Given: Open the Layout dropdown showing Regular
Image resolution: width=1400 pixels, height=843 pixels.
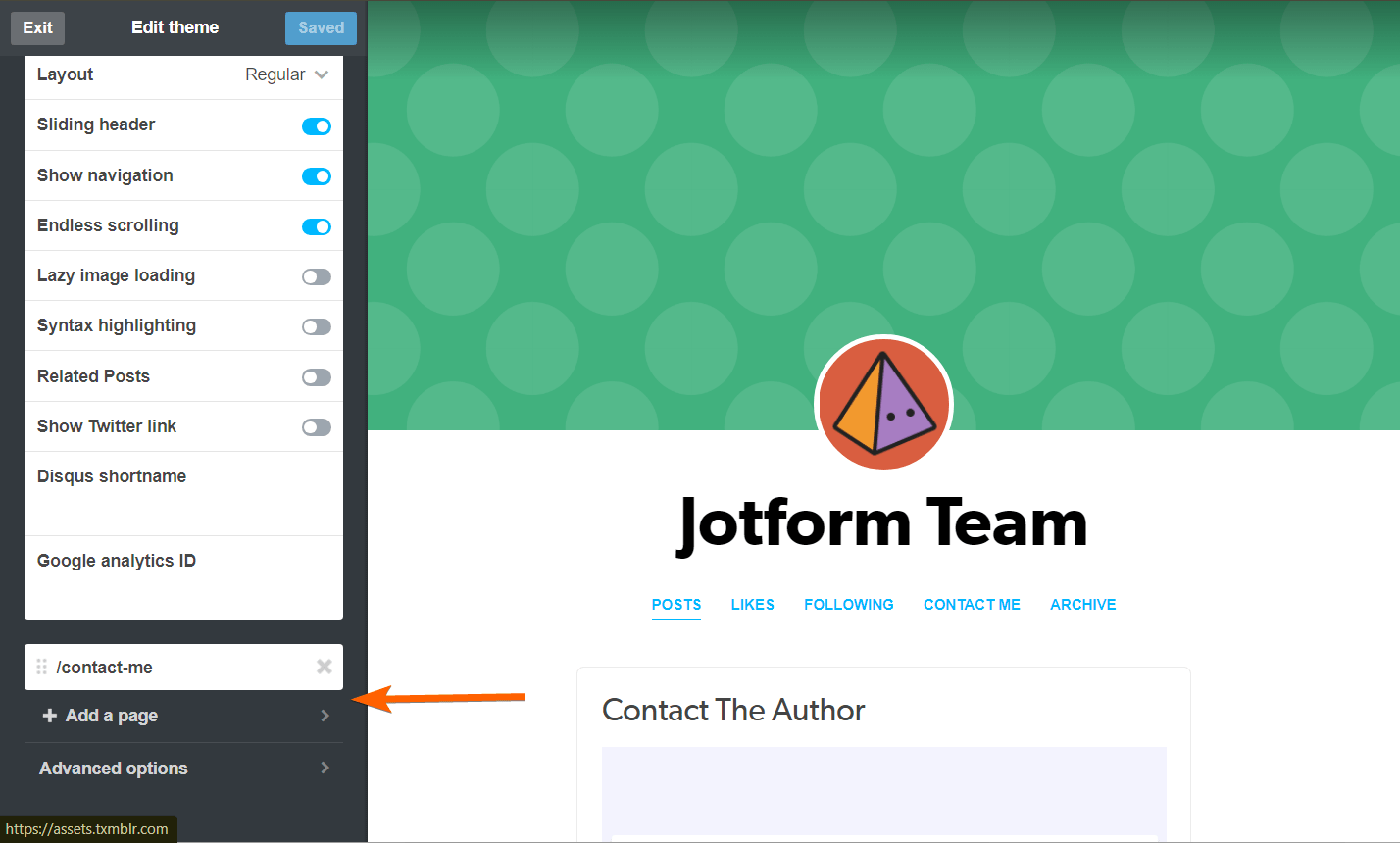Looking at the screenshot, I should (286, 74).
